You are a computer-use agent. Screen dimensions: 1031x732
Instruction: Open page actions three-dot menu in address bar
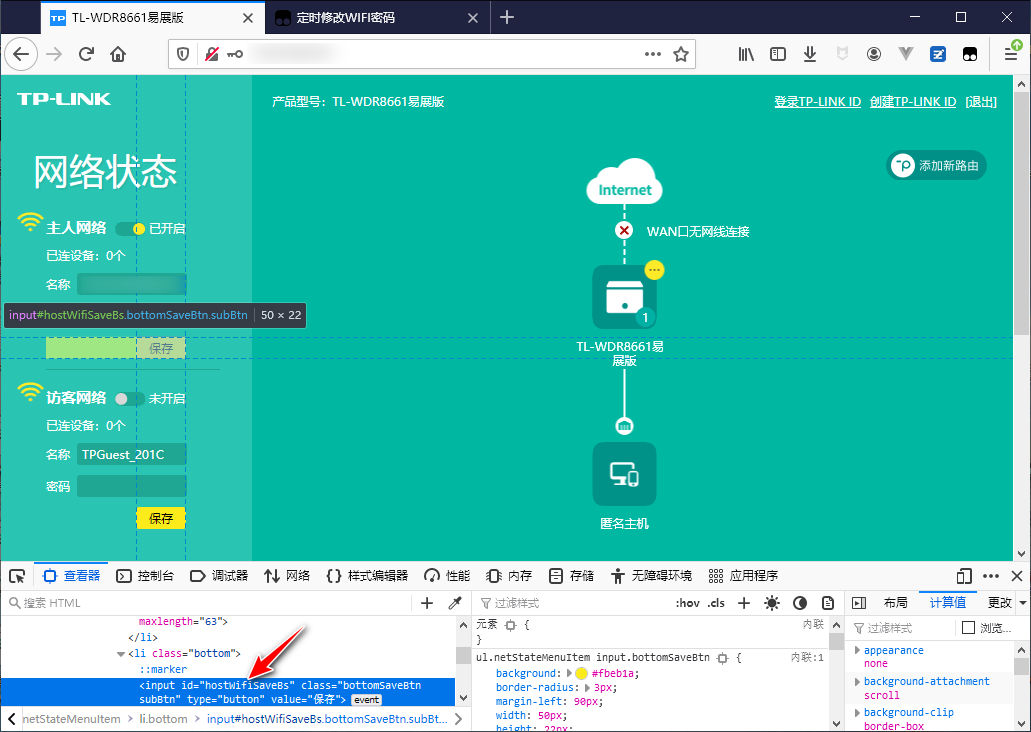pyautogui.click(x=652, y=54)
